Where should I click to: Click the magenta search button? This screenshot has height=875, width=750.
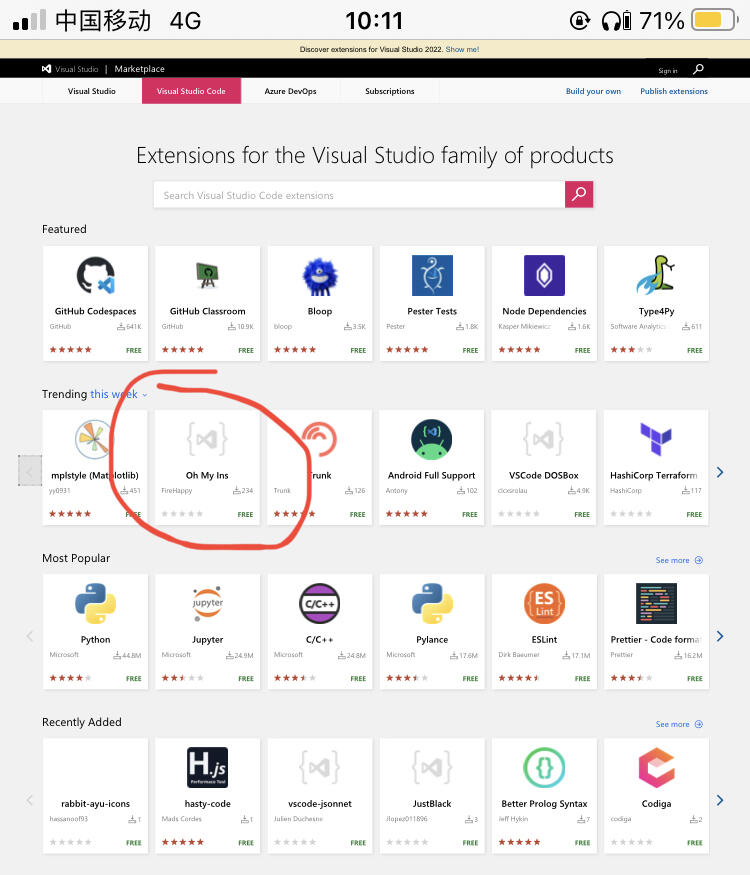pos(579,195)
